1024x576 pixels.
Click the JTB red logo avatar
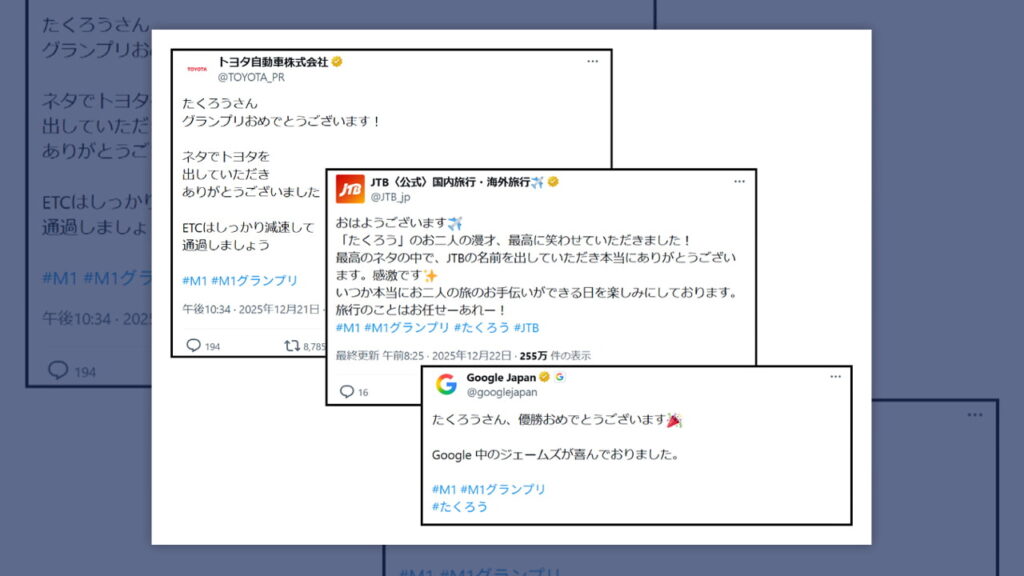[350, 189]
